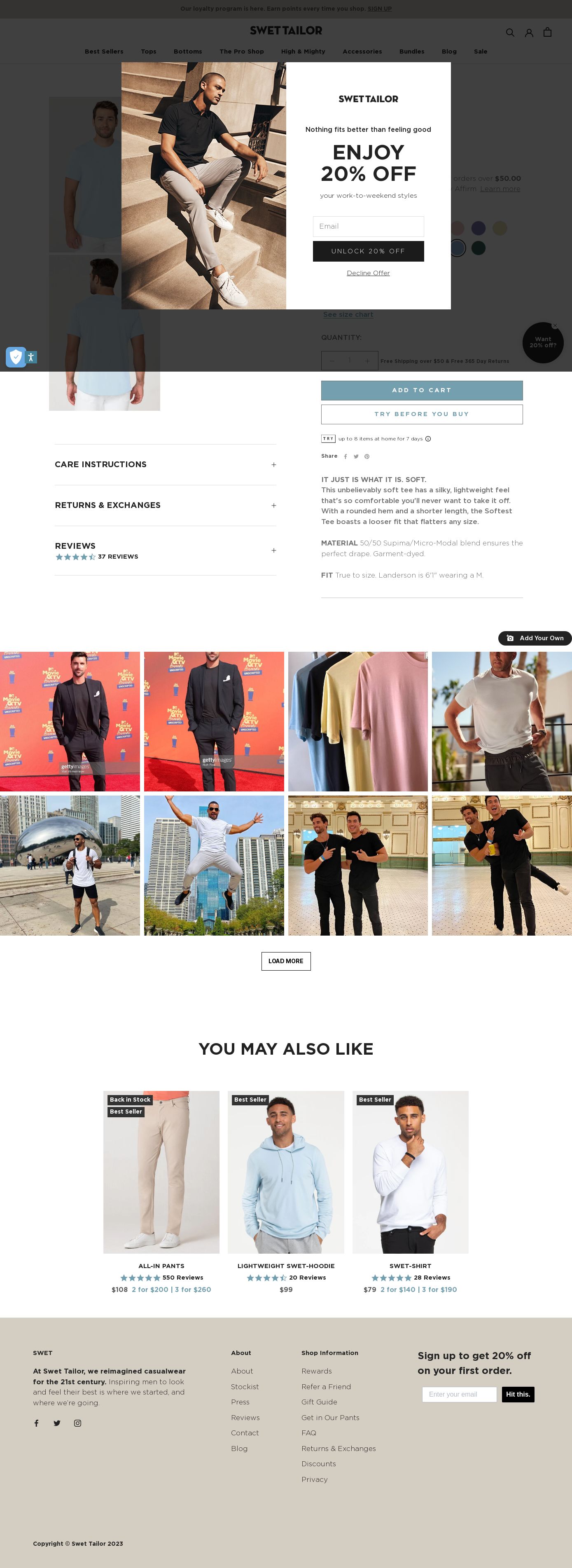Expand the Returns & Exchanges section
Screen dimensions: 572x1568
pos(165,505)
